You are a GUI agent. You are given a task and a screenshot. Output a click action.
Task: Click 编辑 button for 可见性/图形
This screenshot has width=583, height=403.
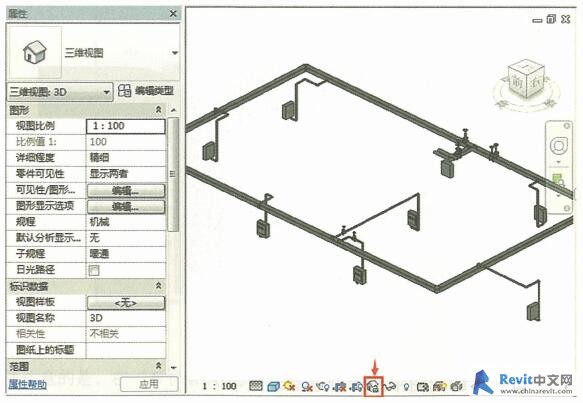click(126, 191)
